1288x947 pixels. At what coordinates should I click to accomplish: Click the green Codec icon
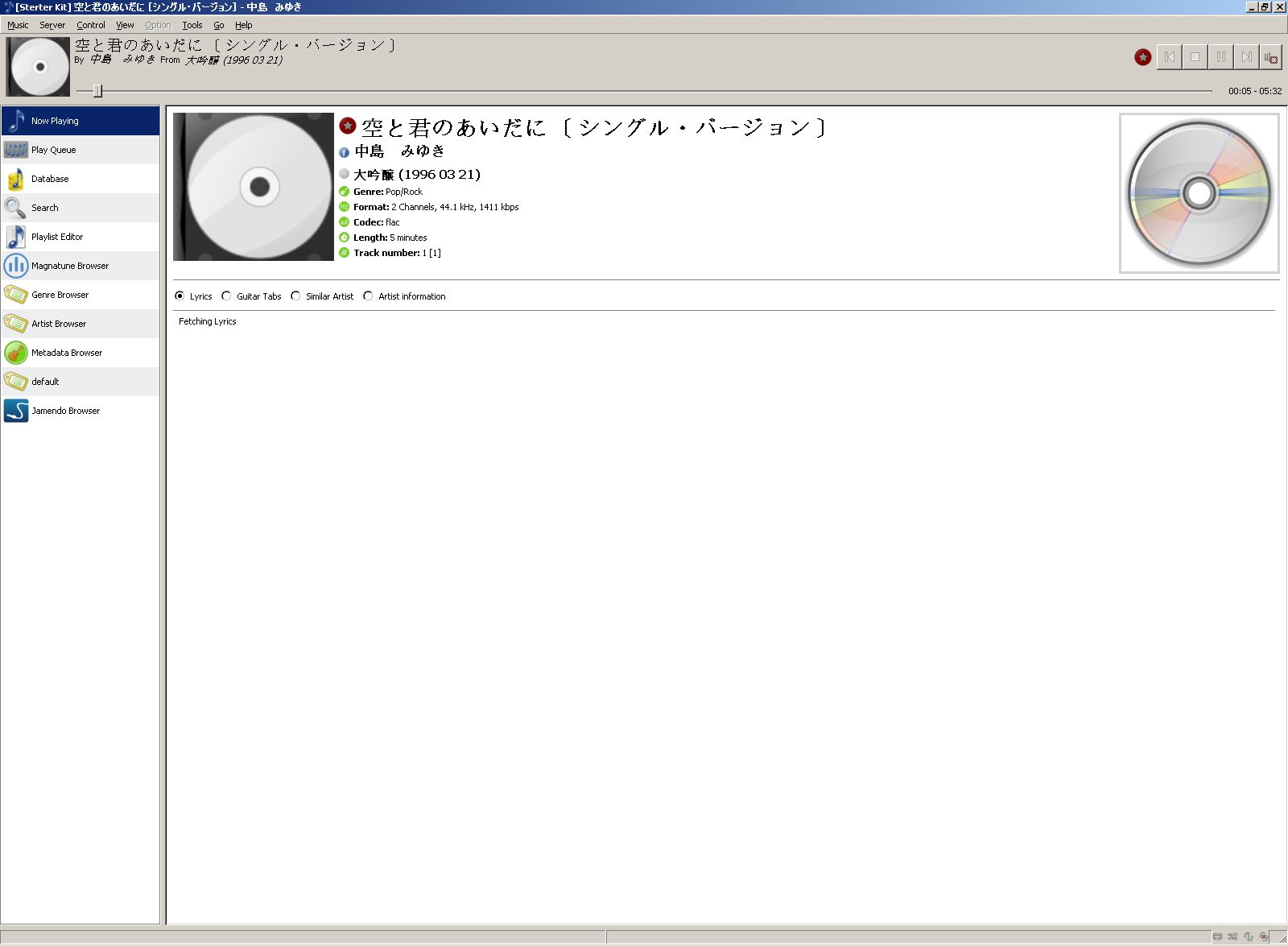pyautogui.click(x=344, y=222)
